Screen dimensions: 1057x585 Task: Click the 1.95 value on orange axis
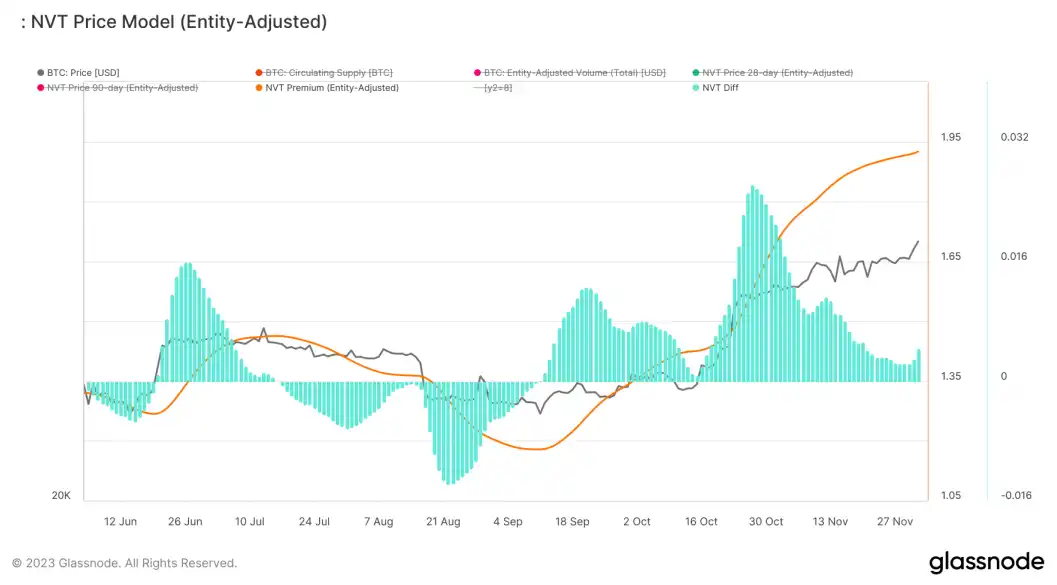tap(950, 137)
